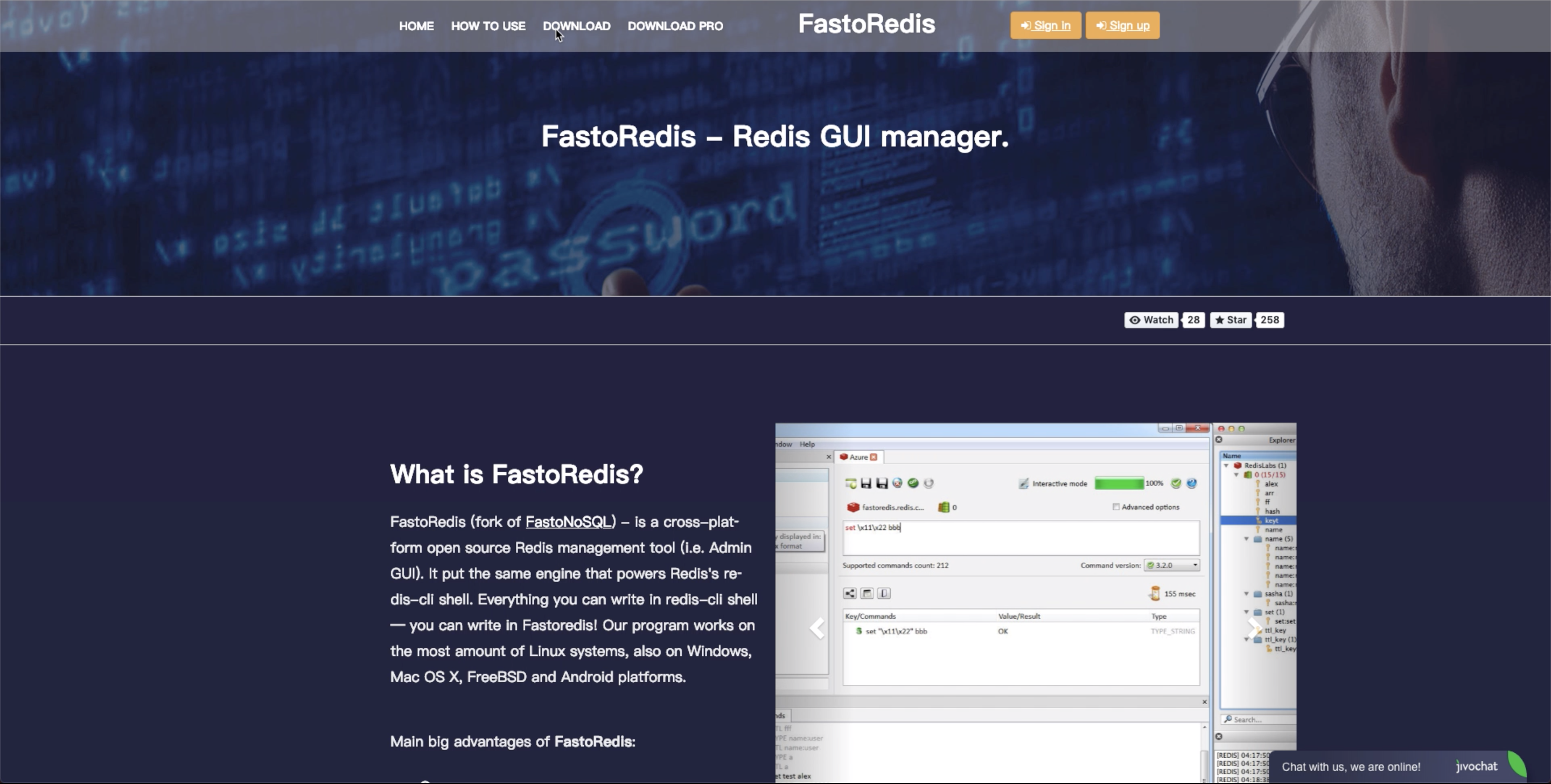Show previous carousel slide with left arrow
The image size is (1551, 784).
coord(817,628)
